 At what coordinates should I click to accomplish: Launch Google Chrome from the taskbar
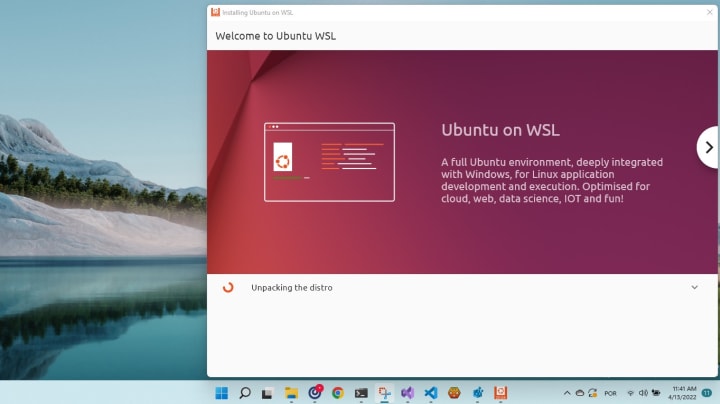coord(338,393)
